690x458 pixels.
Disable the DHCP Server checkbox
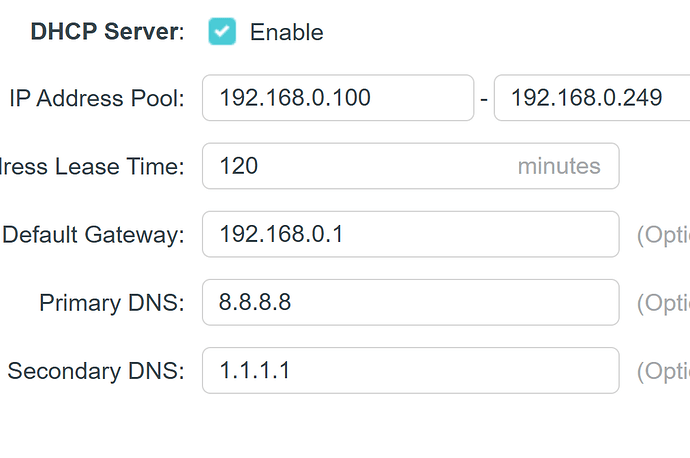tap(222, 32)
